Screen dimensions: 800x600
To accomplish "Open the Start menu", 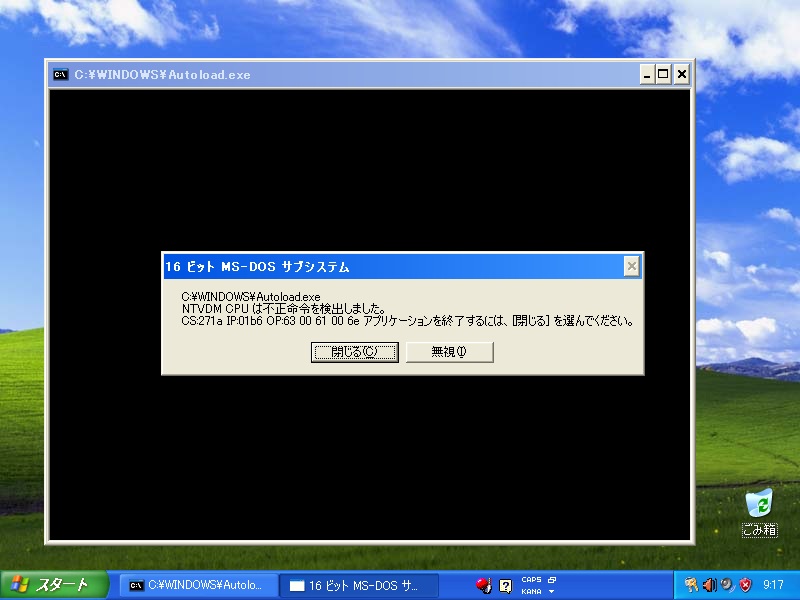I will click(x=54, y=585).
